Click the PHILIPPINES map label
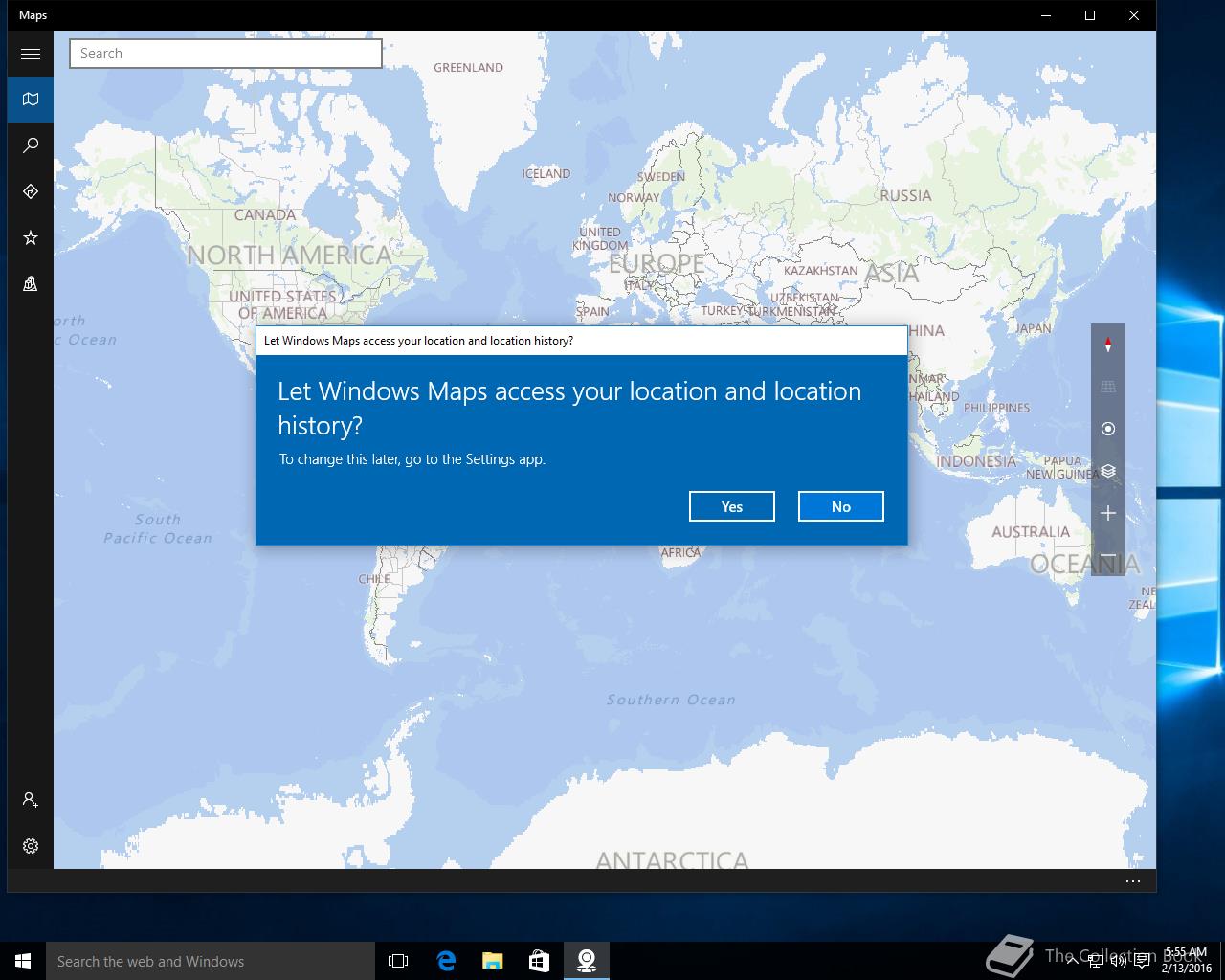 (x=996, y=408)
